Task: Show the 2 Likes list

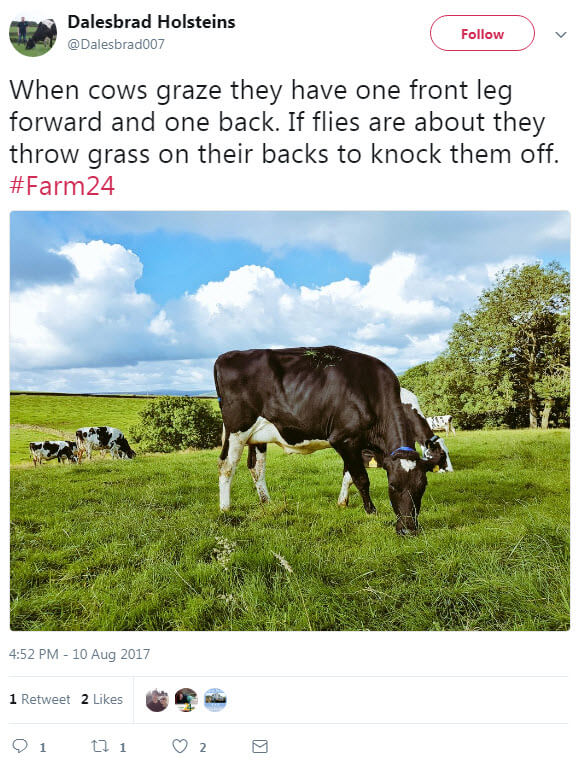Action: (x=102, y=699)
